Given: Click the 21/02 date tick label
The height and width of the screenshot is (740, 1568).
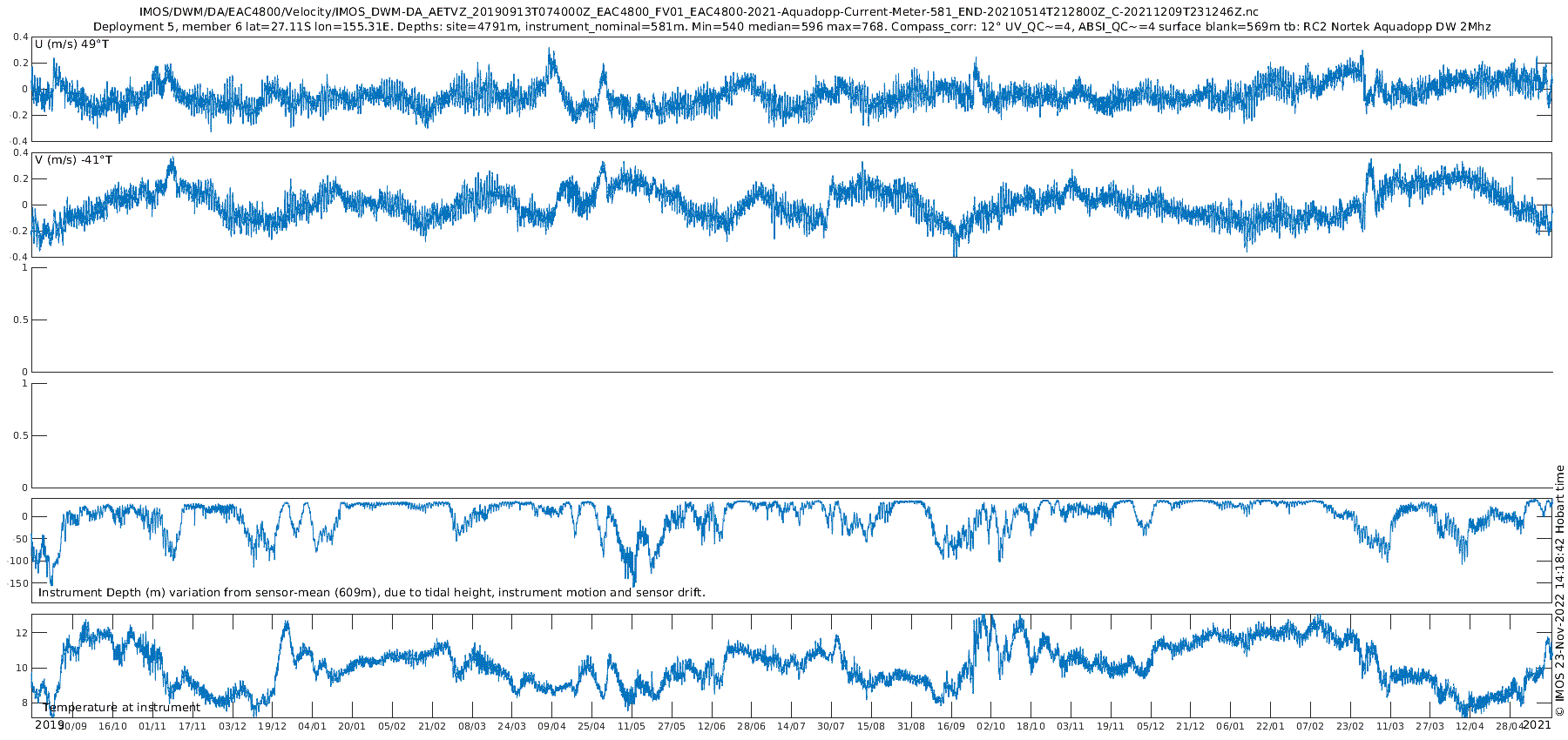Looking at the screenshot, I should click(432, 726).
